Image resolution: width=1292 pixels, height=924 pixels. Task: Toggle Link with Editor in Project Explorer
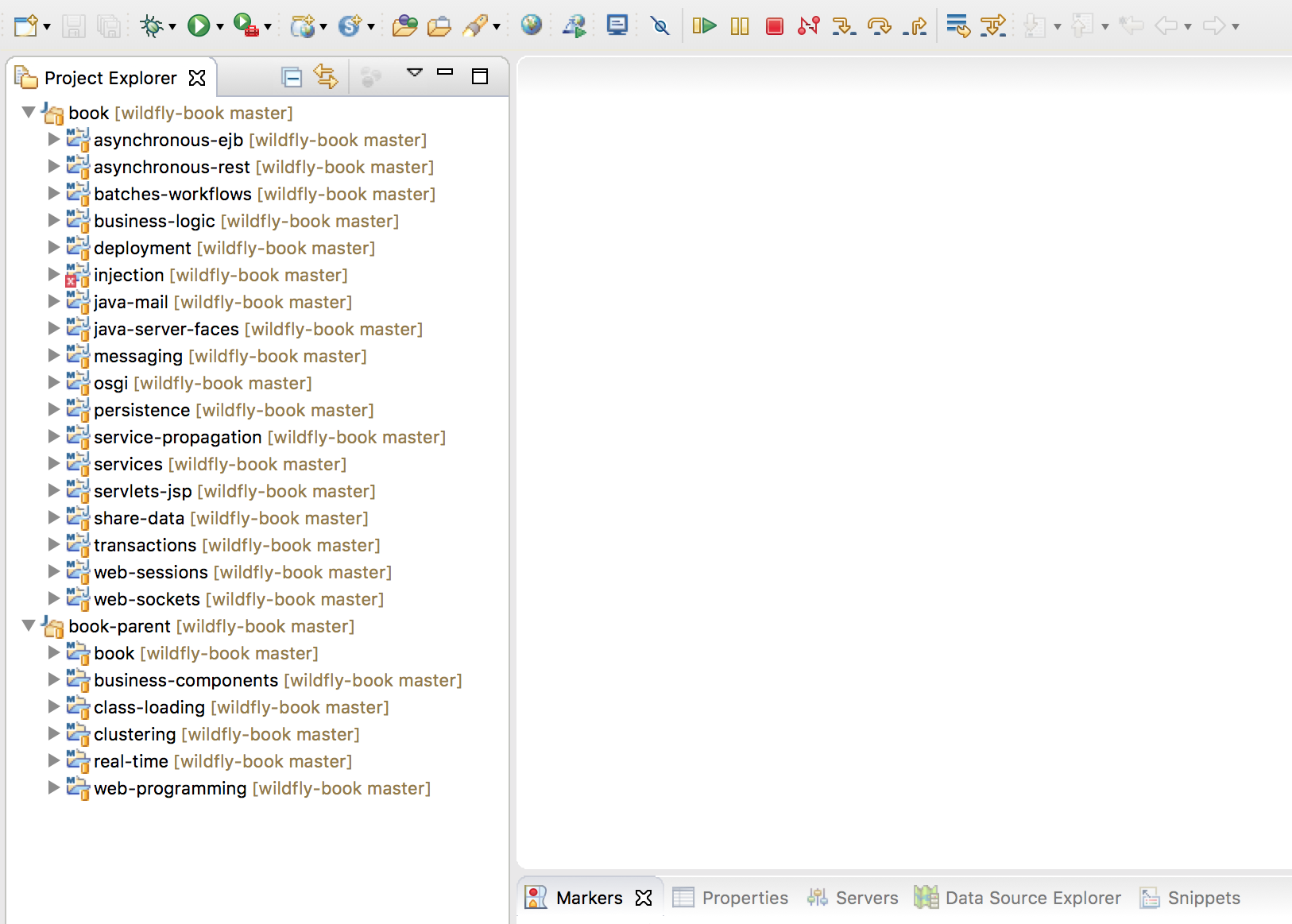[x=326, y=76]
